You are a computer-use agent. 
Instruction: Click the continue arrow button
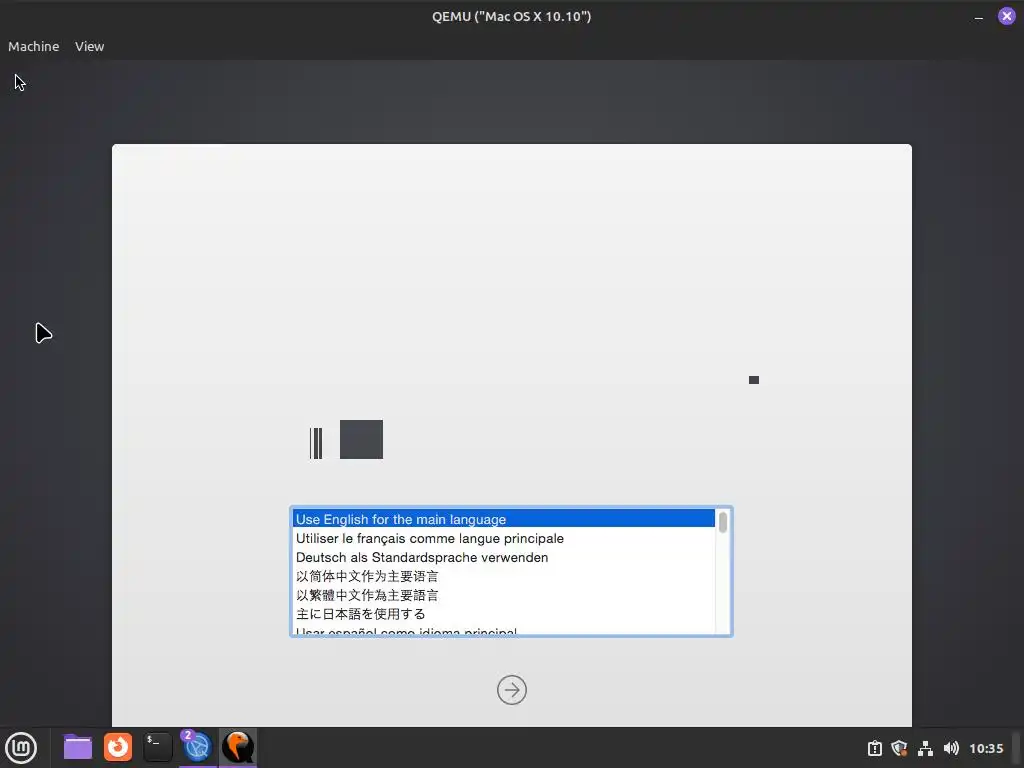tap(511, 690)
